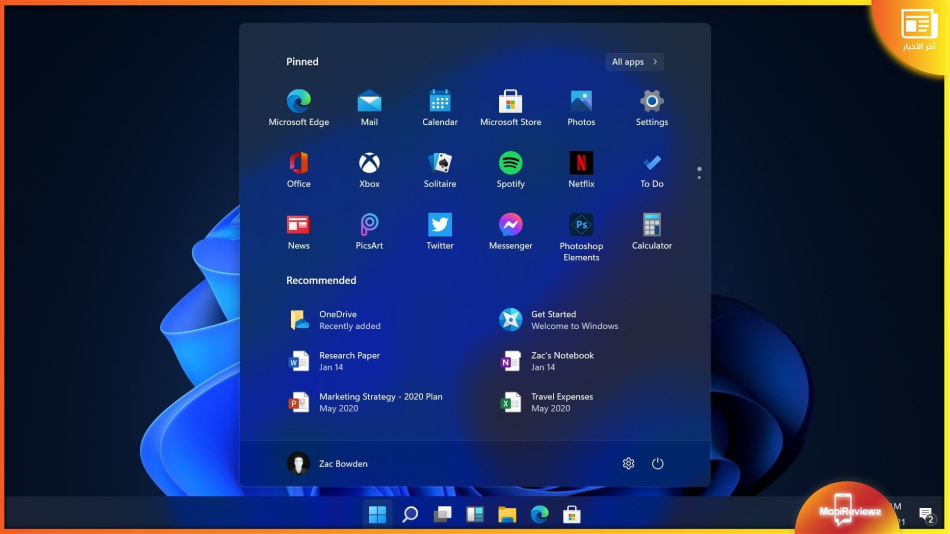Open File Explorer from the taskbar
950x534 pixels.
pos(507,515)
